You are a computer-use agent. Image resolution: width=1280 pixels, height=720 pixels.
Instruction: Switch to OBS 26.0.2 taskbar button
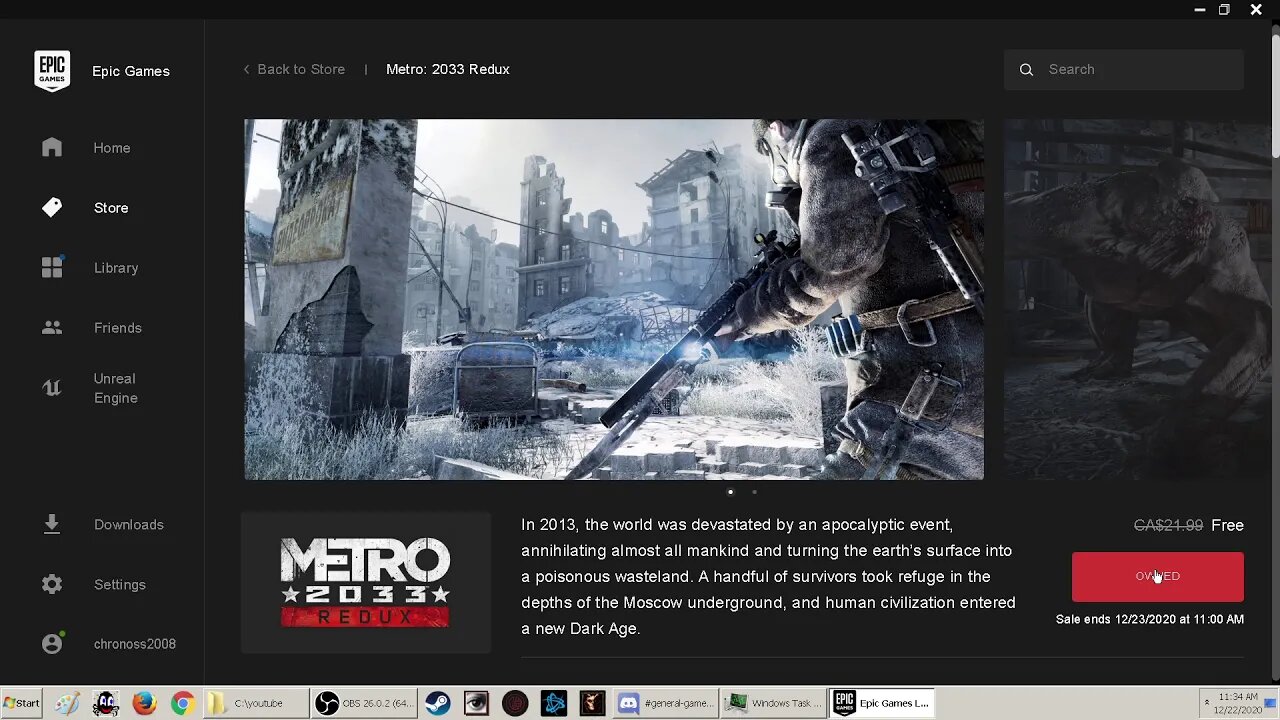364,703
